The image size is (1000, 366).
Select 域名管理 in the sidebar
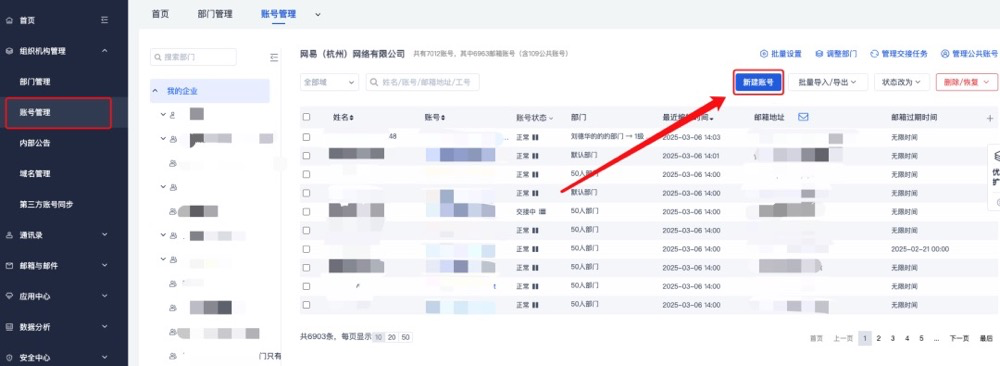coord(35,173)
